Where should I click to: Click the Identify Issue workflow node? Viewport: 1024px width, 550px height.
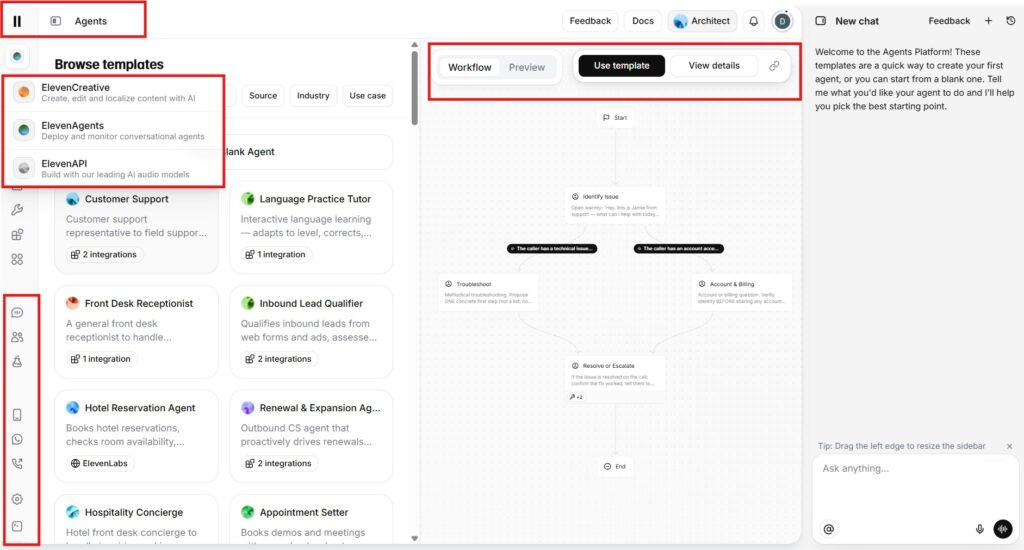tap(615, 204)
